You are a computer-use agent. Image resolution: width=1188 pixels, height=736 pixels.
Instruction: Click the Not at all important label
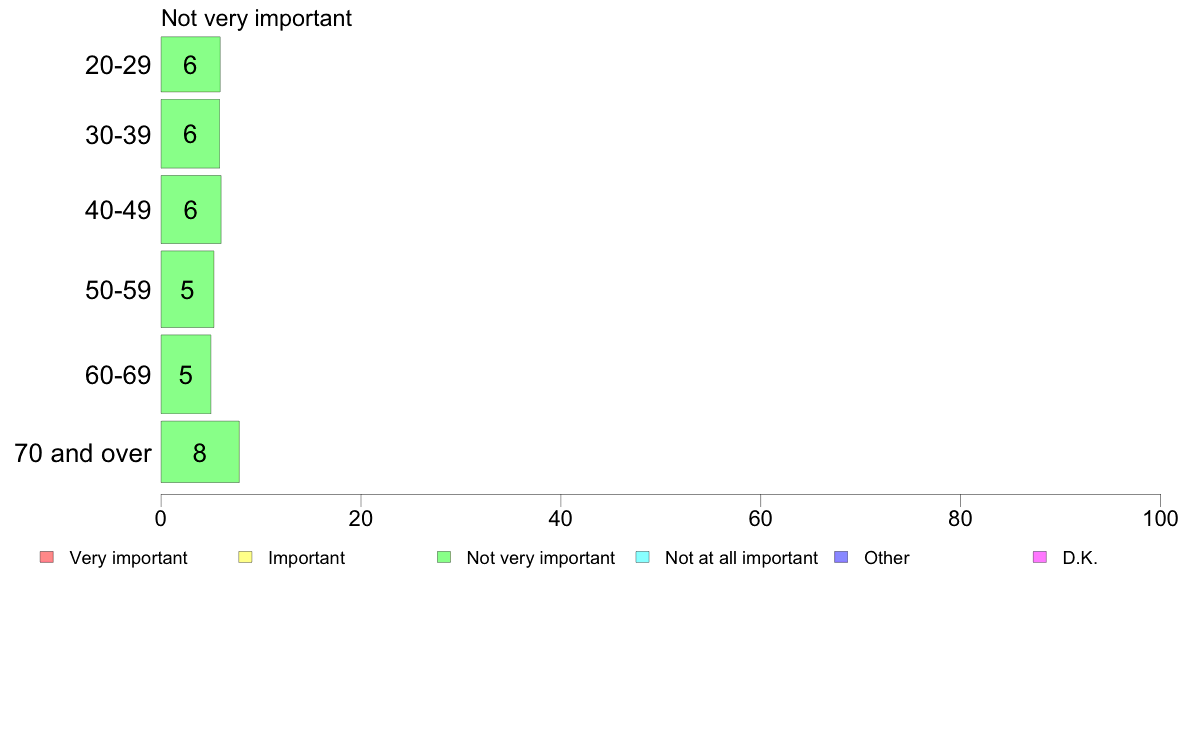741,558
